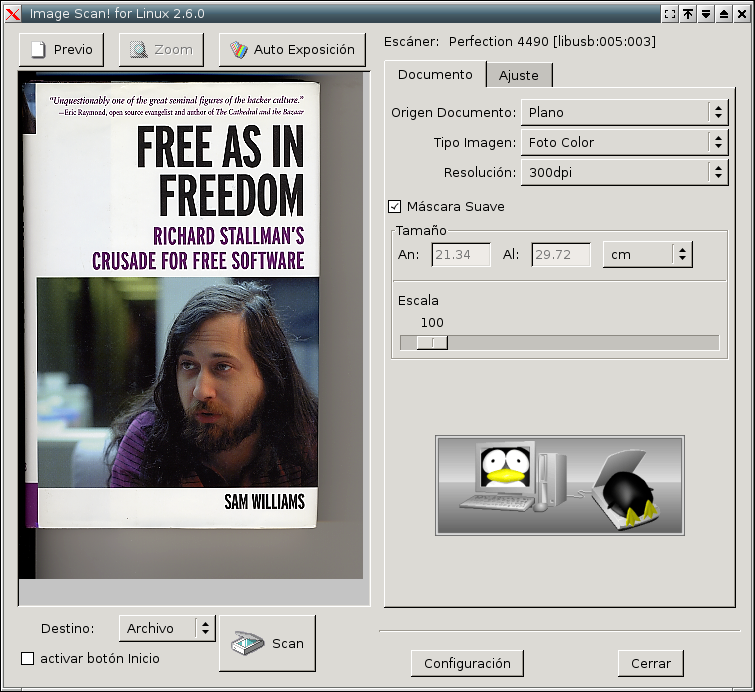This screenshot has height=692, width=755.
Task: Click the fullscreen titlebar icon
Action: pos(670,14)
